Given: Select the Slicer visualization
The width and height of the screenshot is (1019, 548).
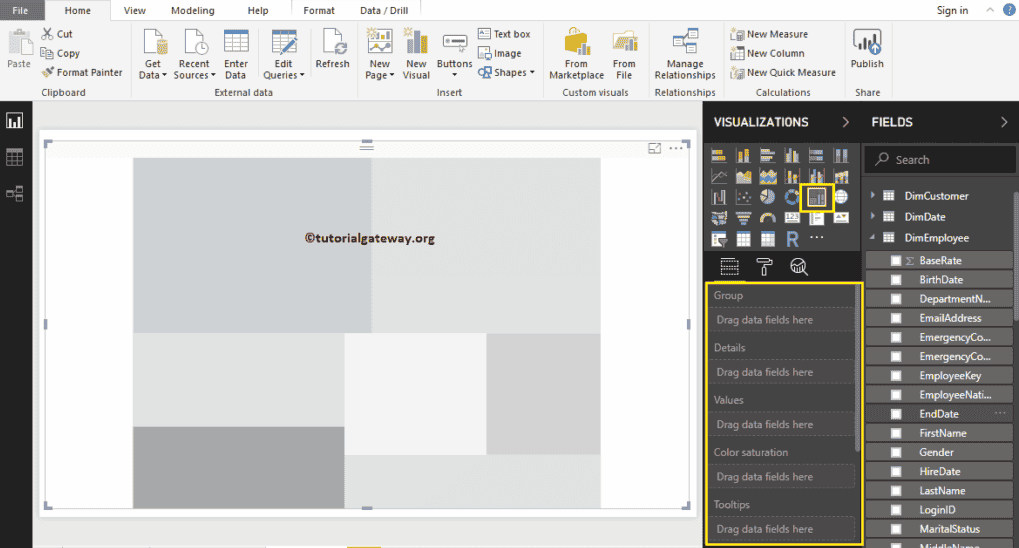Looking at the screenshot, I should (x=718, y=239).
